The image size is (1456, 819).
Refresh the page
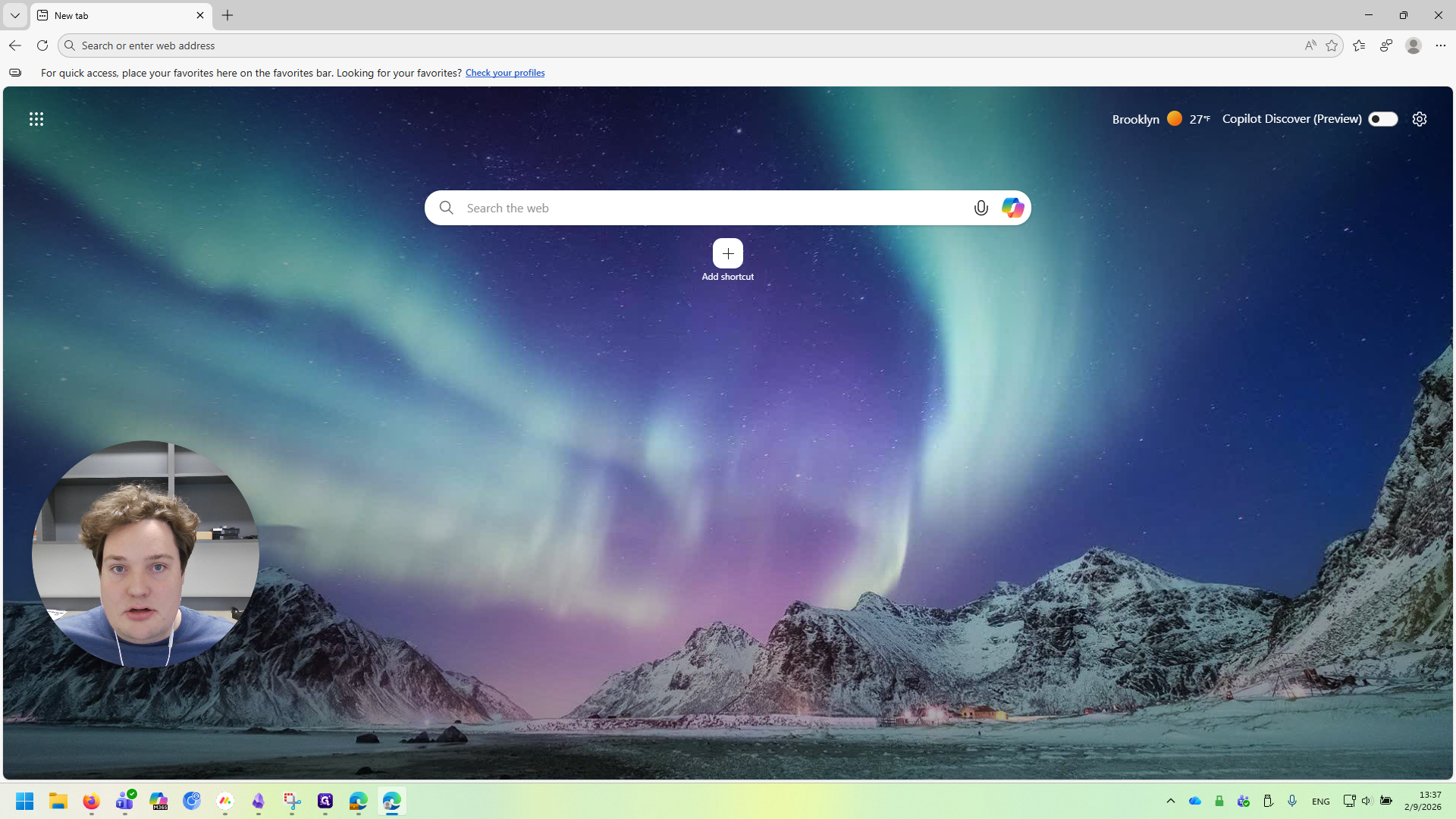click(42, 45)
